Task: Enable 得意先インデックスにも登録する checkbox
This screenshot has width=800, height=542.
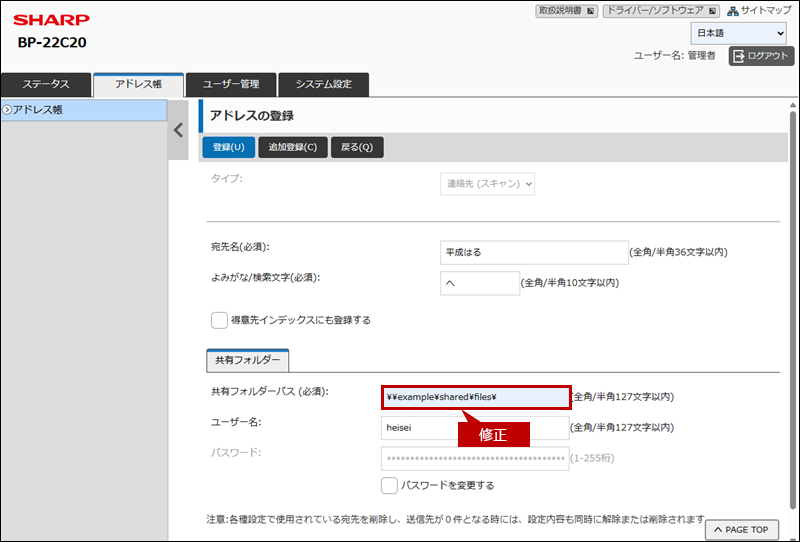Action: point(219,320)
